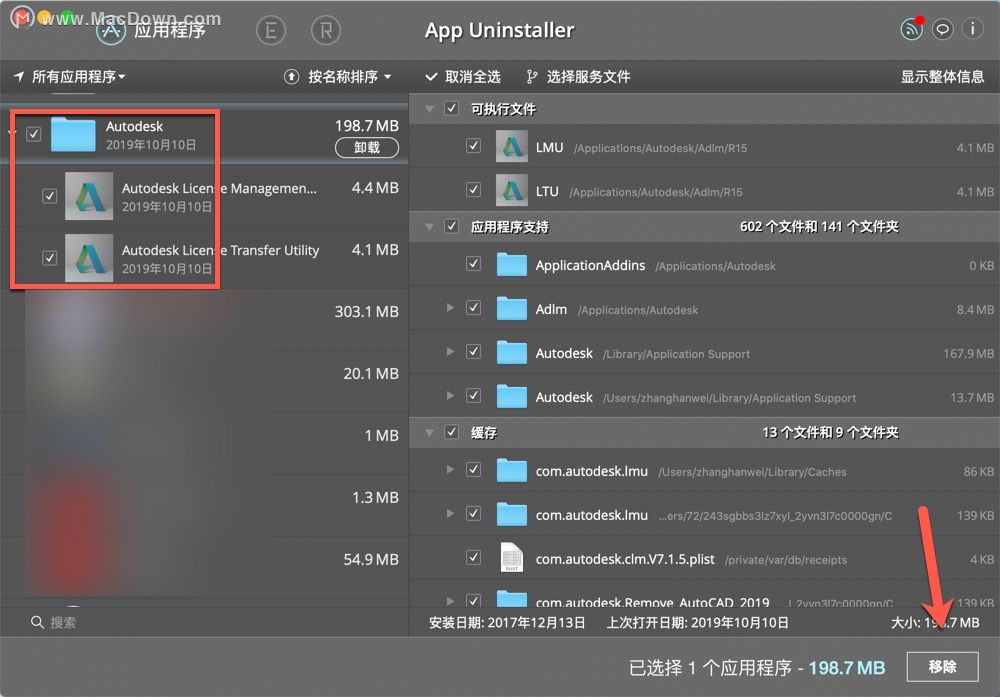Click the com.autodesk.lmu folder icon in Library/Caches

511,471
